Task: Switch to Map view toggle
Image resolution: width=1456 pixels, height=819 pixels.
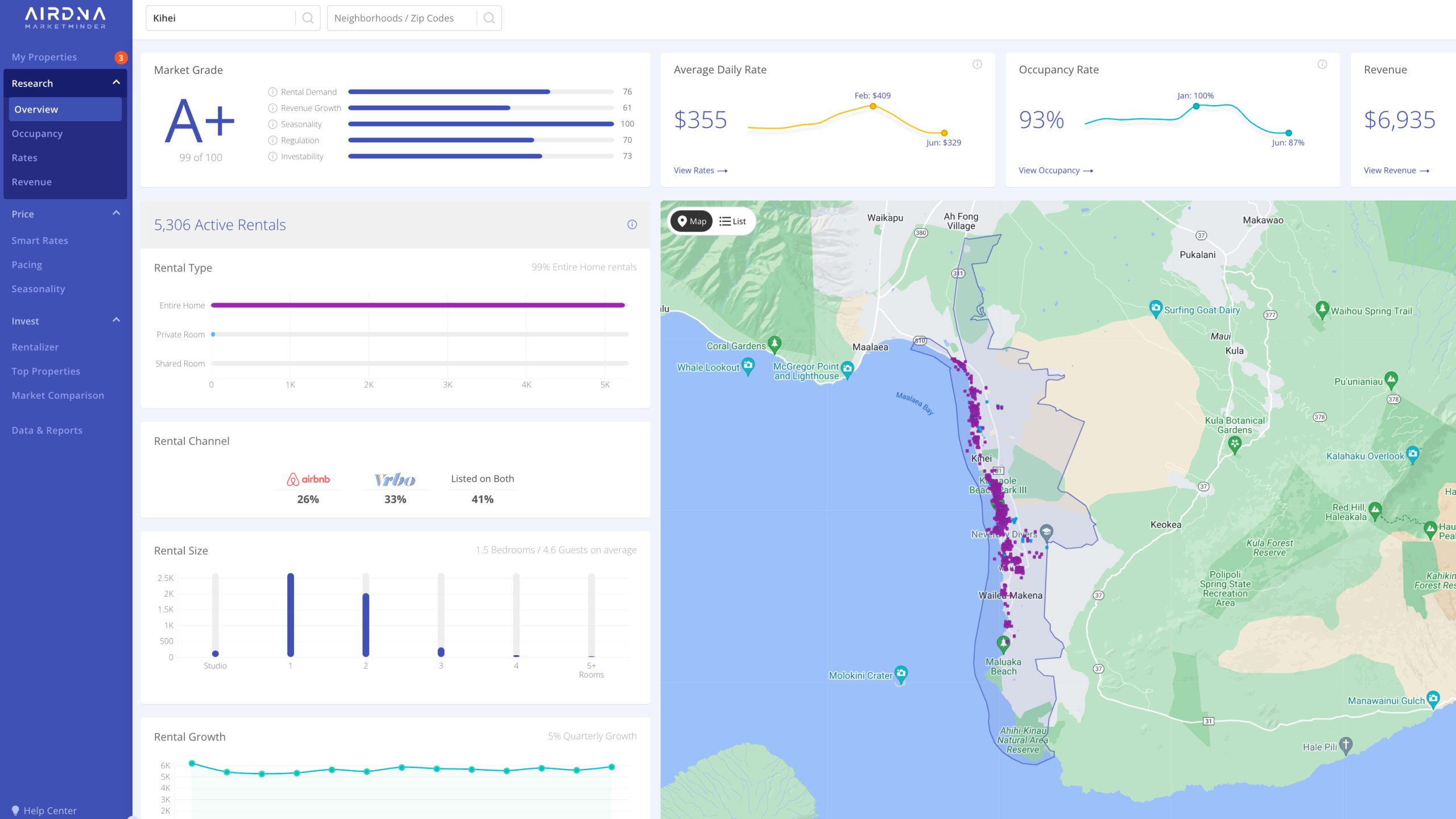Action: tap(692, 221)
